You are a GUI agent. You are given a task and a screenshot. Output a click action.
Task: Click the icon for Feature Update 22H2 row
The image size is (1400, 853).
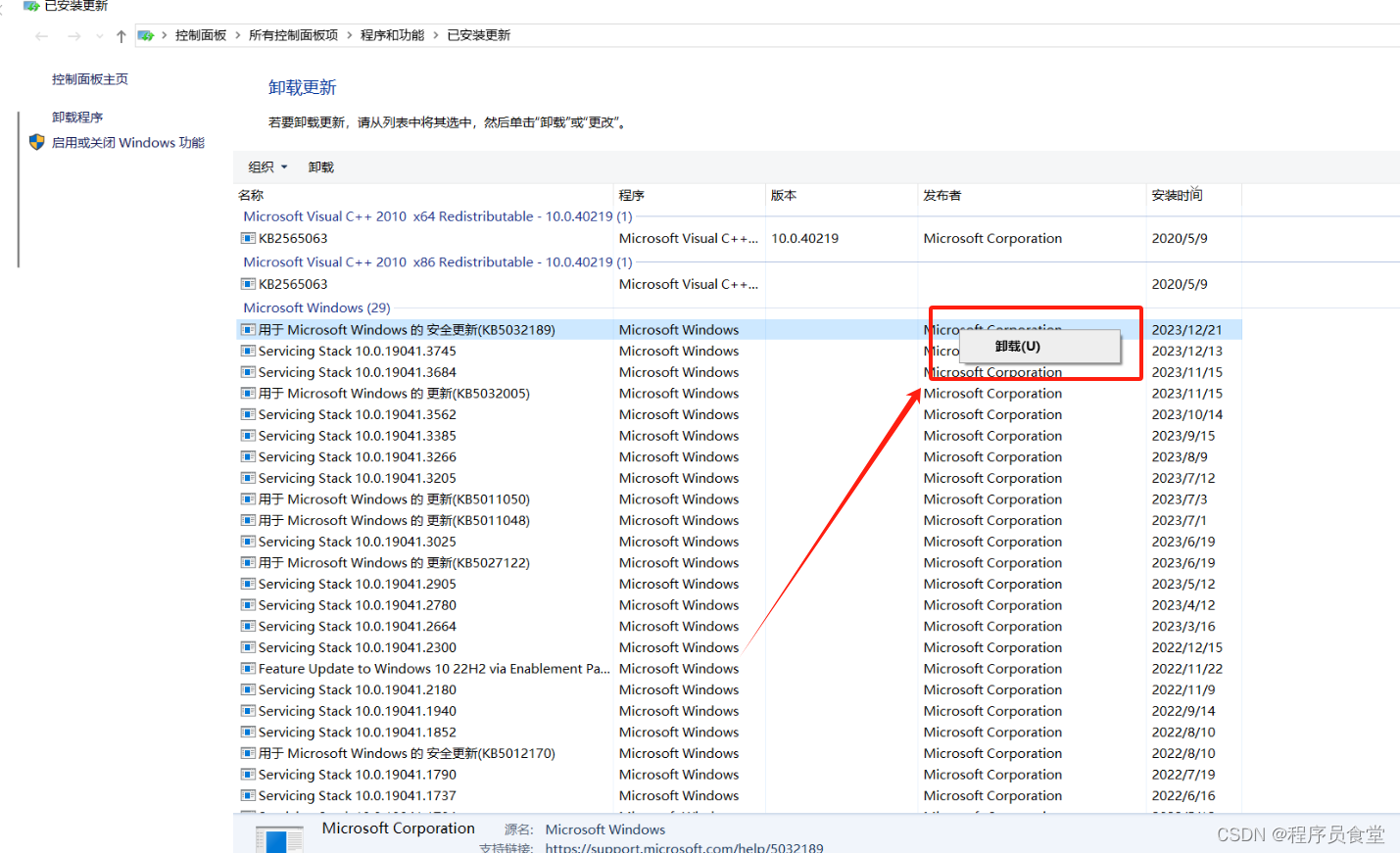tap(249, 669)
